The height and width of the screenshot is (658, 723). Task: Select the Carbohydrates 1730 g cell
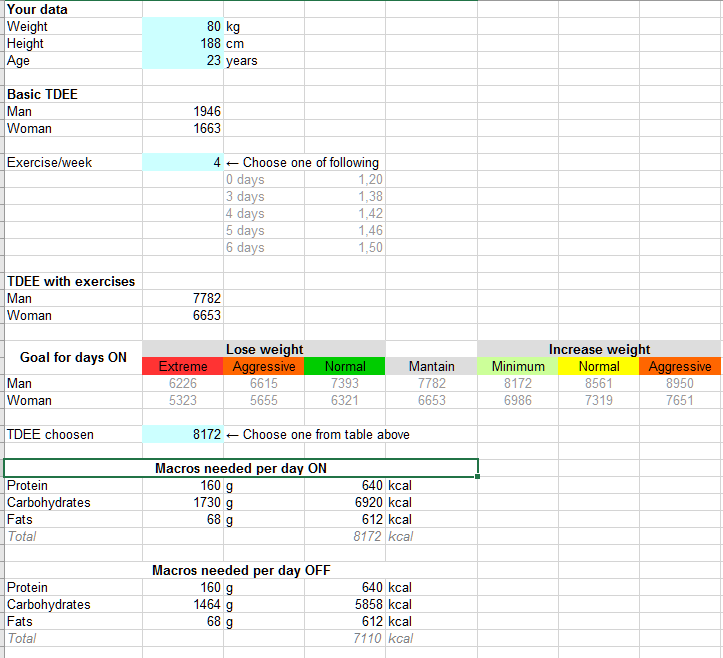coord(183,503)
